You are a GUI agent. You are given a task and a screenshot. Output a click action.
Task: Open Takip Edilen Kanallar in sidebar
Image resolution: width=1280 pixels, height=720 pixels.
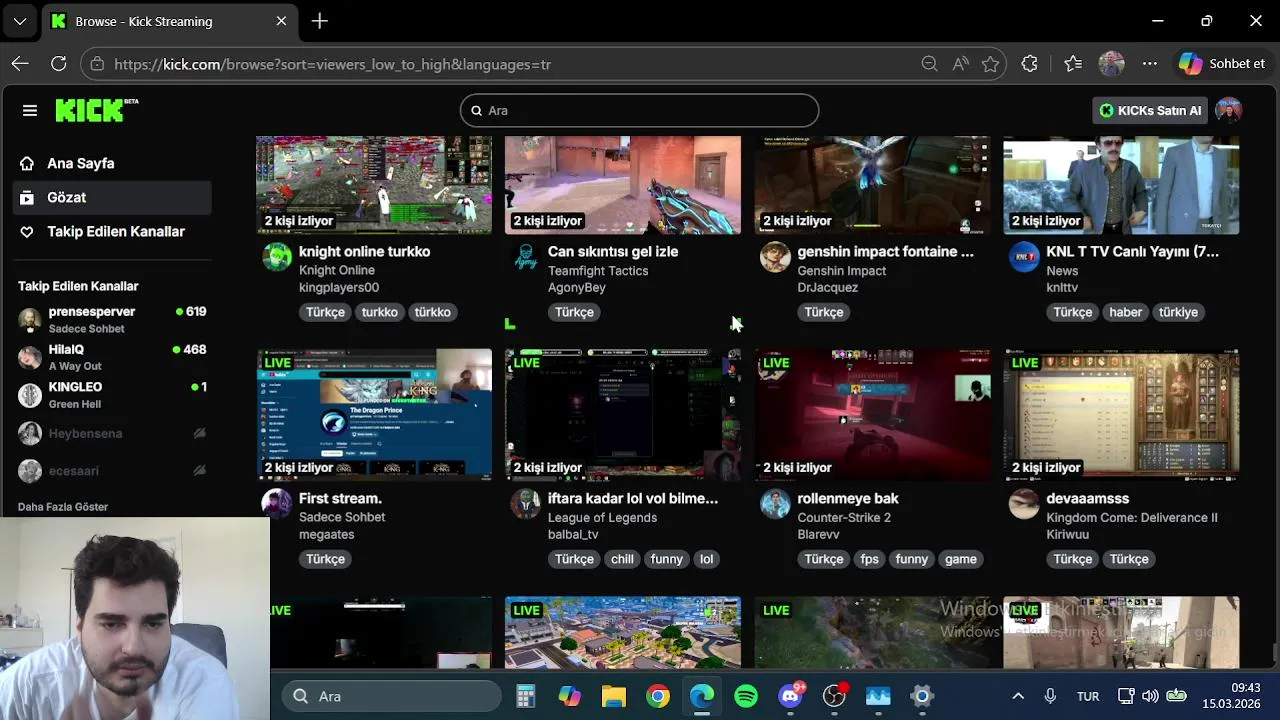[x=112, y=231]
